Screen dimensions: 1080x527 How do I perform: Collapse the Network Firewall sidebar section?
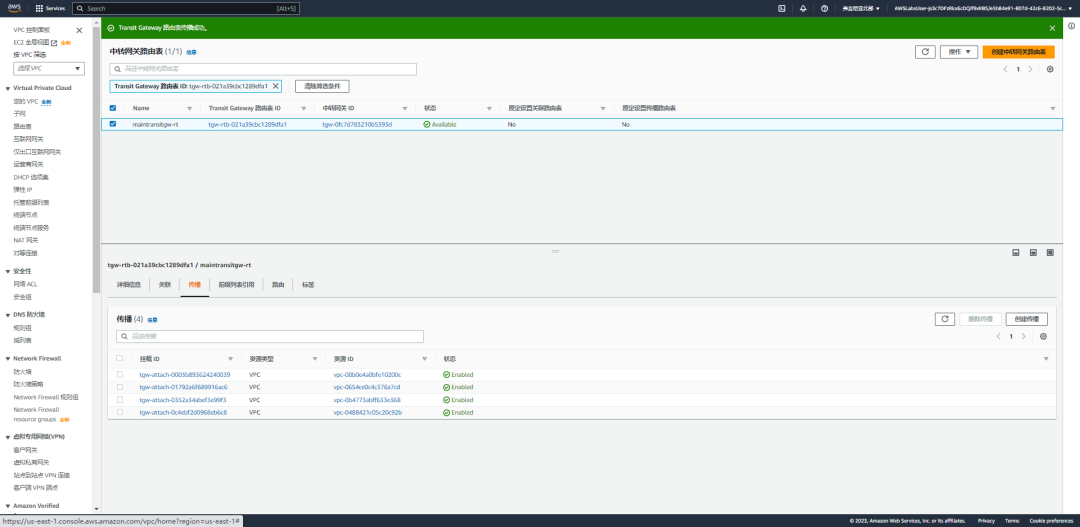coord(8,359)
